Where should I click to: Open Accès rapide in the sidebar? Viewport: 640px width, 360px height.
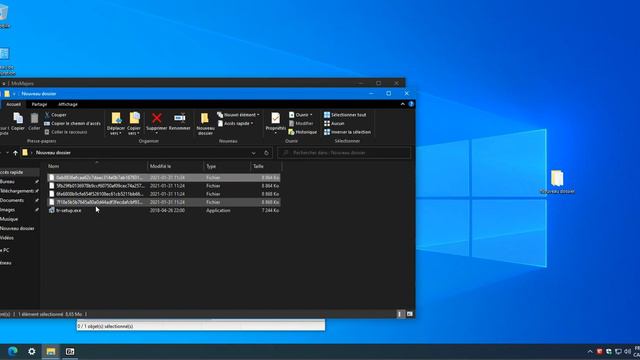coord(12,172)
